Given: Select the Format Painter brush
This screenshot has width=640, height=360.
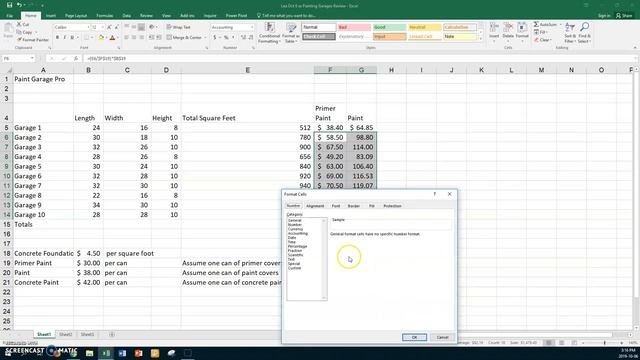Looking at the screenshot, I should [33, 40].
